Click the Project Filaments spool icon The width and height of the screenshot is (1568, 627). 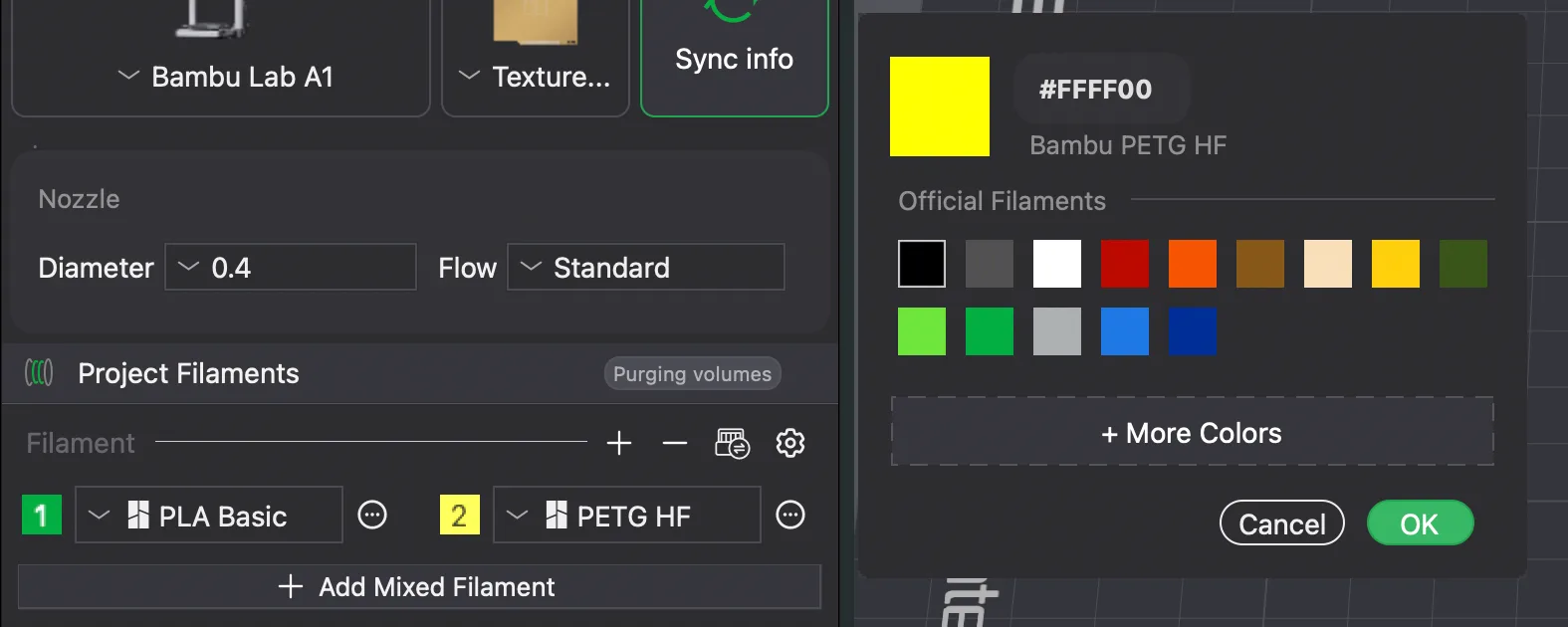[x=39, y=373]
